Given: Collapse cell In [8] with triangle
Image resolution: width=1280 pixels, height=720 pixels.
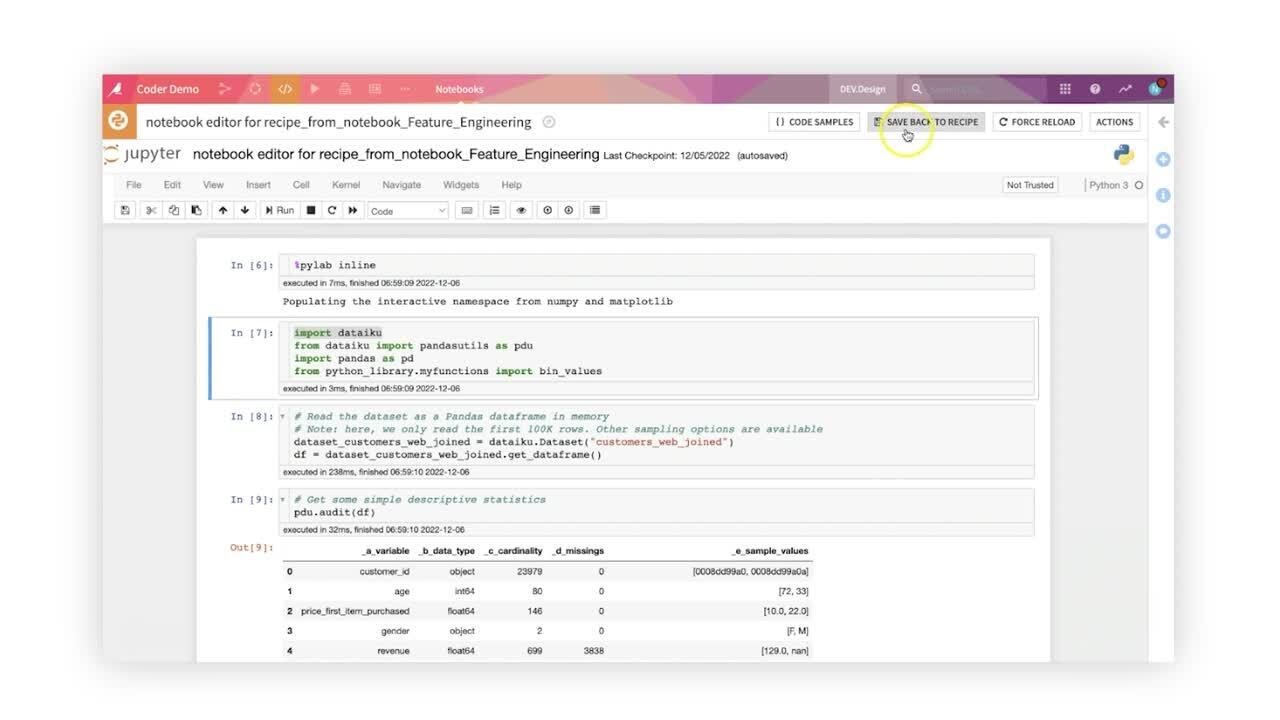Looking at the screenshot, I should coord(283,416).
